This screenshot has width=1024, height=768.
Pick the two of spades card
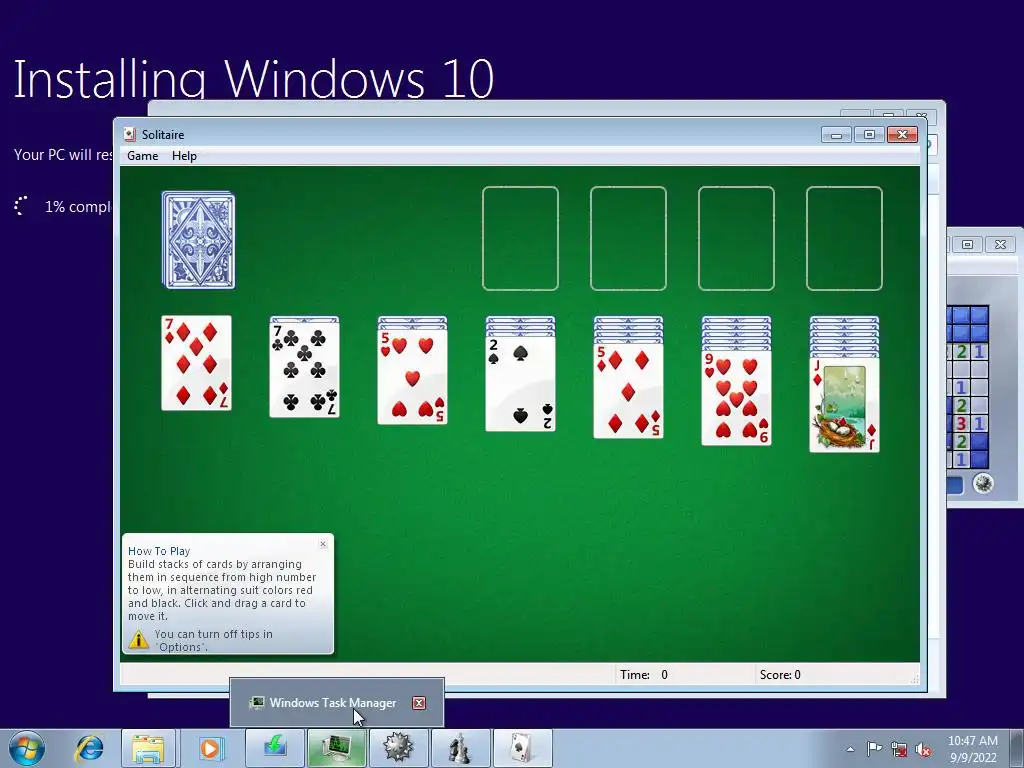520,384
